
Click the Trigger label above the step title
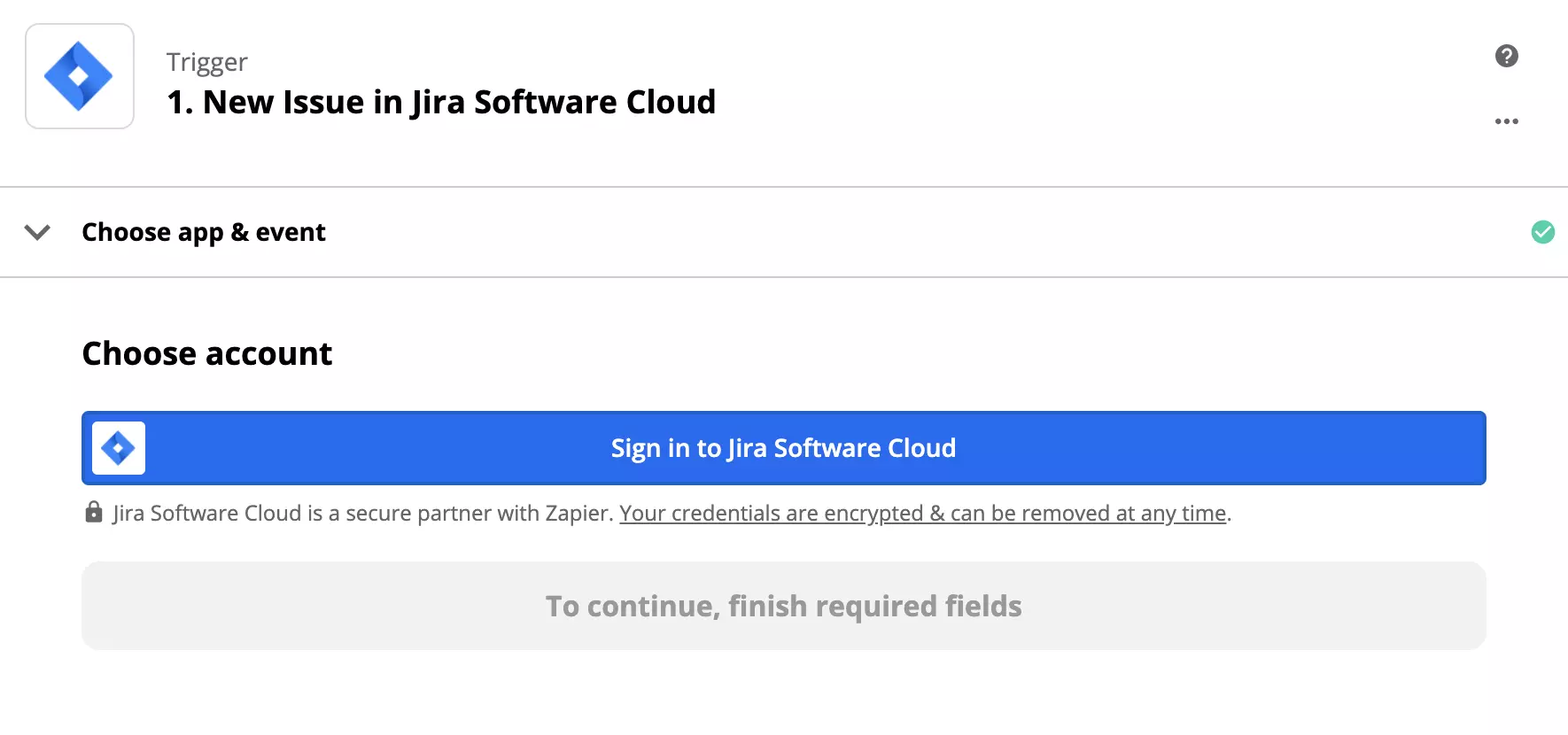206,61
